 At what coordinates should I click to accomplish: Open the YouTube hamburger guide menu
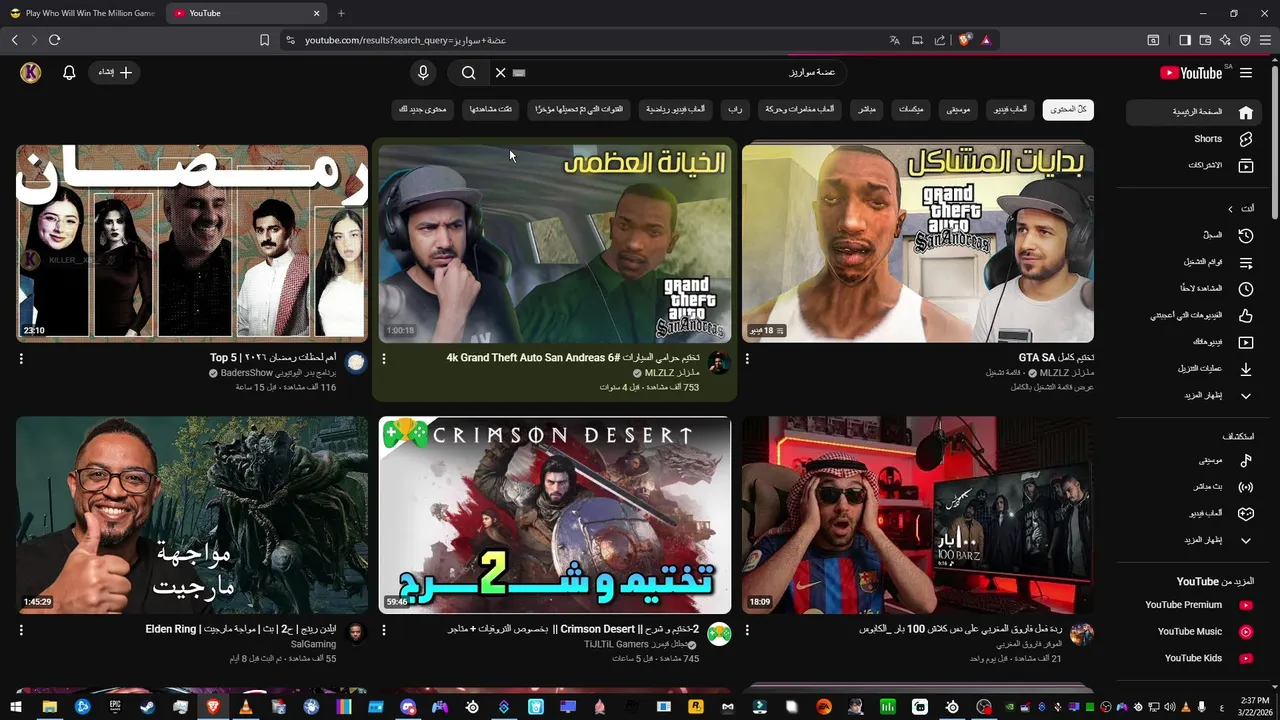[1246, 73]
